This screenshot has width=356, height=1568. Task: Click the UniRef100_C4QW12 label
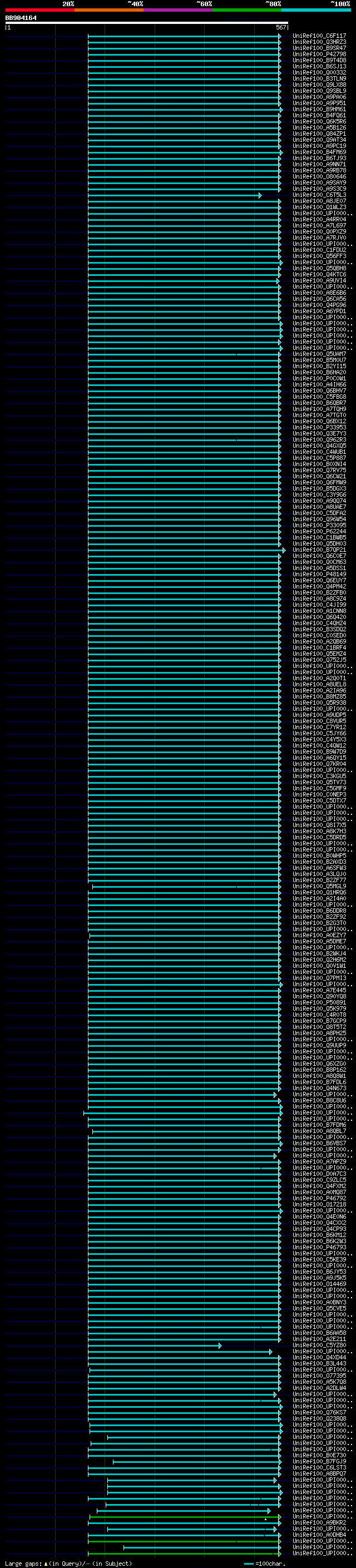(x=319, y=746)
